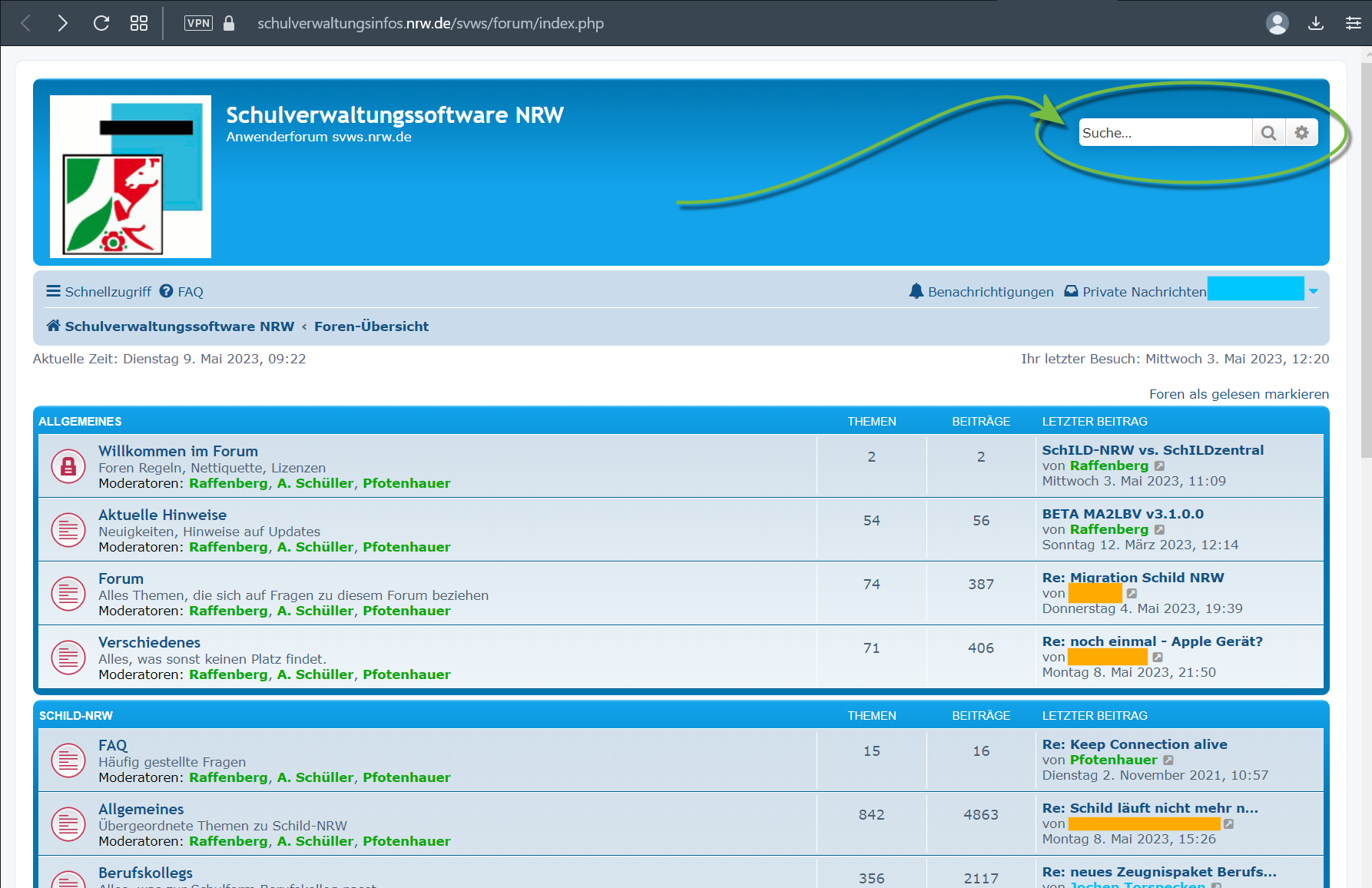View latest post icon in Allgemeines row
The width and height of the screenshot is (1372, 888).
(x=1228, y=824)
